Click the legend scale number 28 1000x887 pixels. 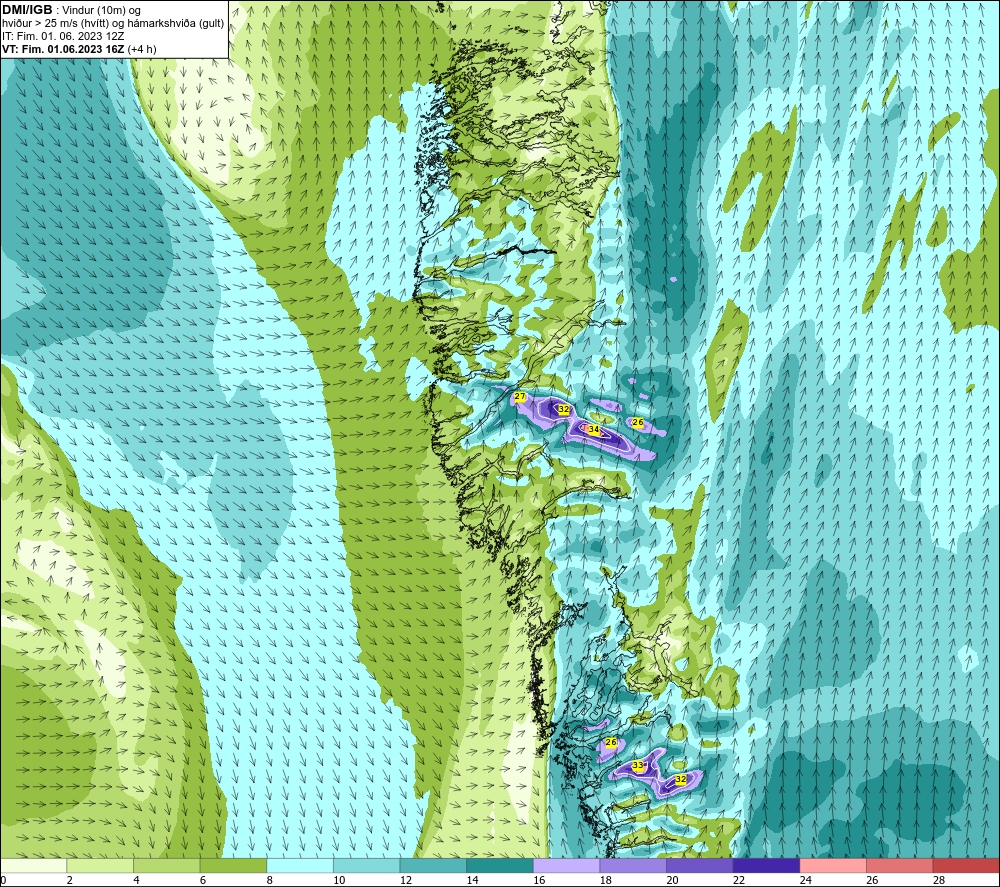coord(939,880)
